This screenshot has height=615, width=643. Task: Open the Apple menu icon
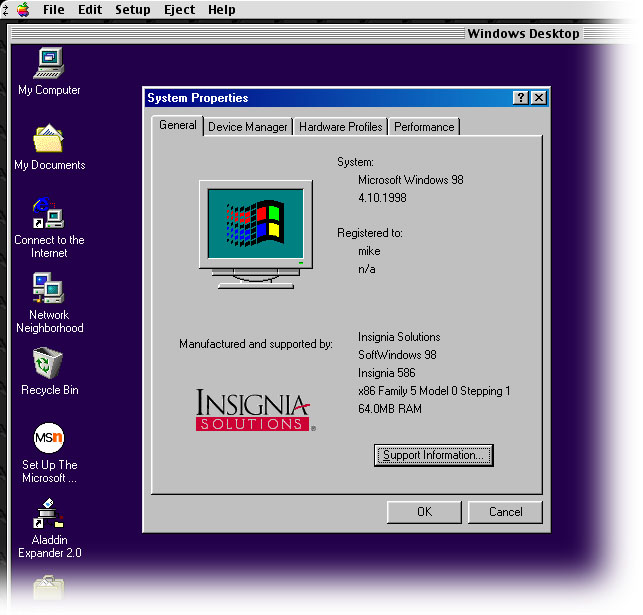[23, 9]
